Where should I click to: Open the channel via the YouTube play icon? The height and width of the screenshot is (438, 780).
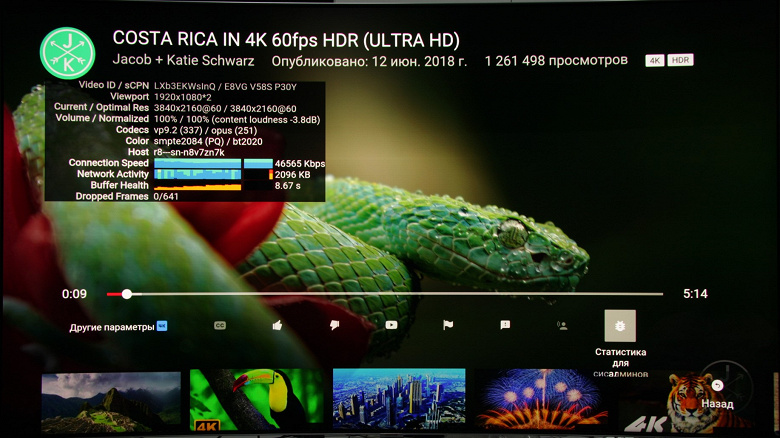click(391, 325)
